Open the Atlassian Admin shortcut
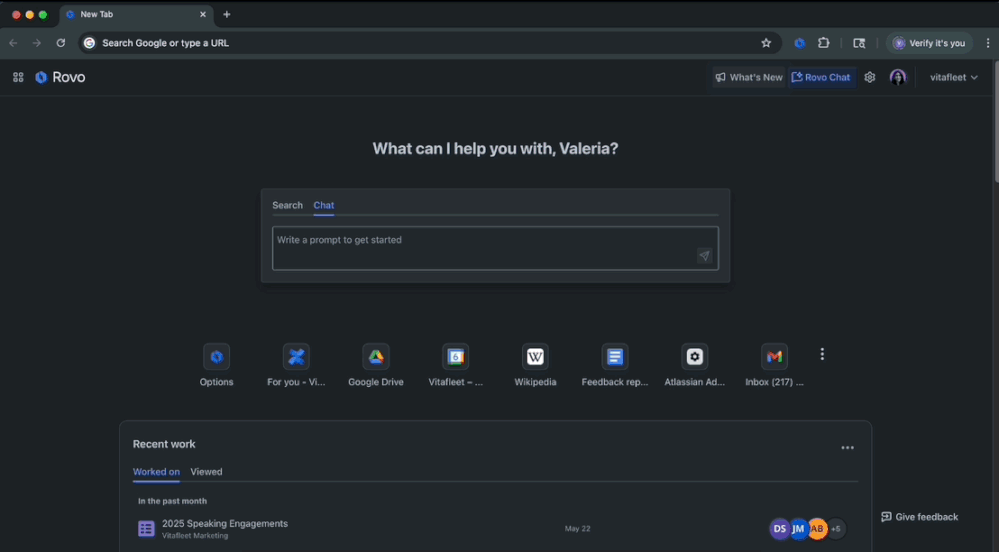Viewport: 999px width, 552px height. (x=695, y=357)
